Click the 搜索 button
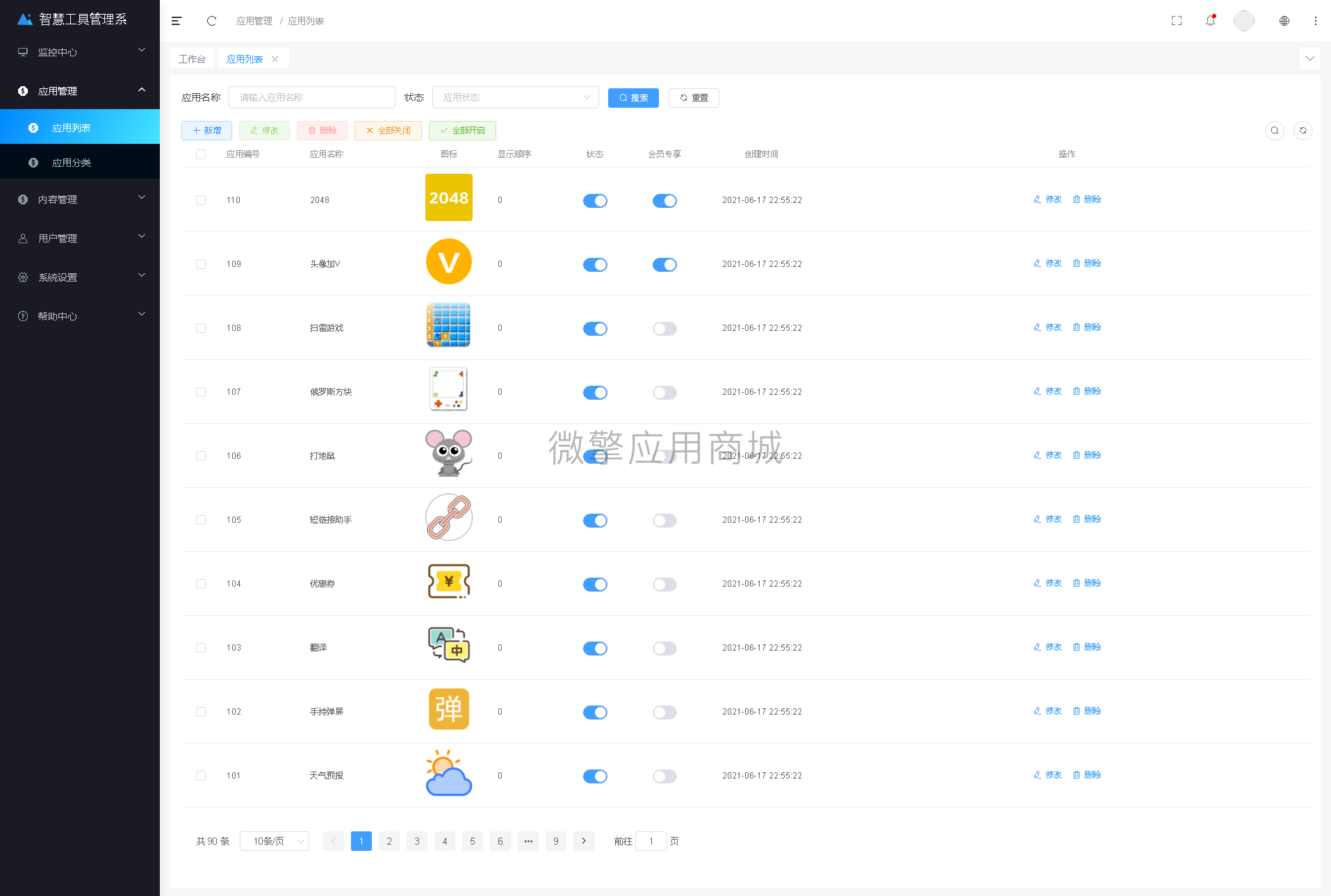1331x896 pixels. pyautogui.click(x=633, y=98)
